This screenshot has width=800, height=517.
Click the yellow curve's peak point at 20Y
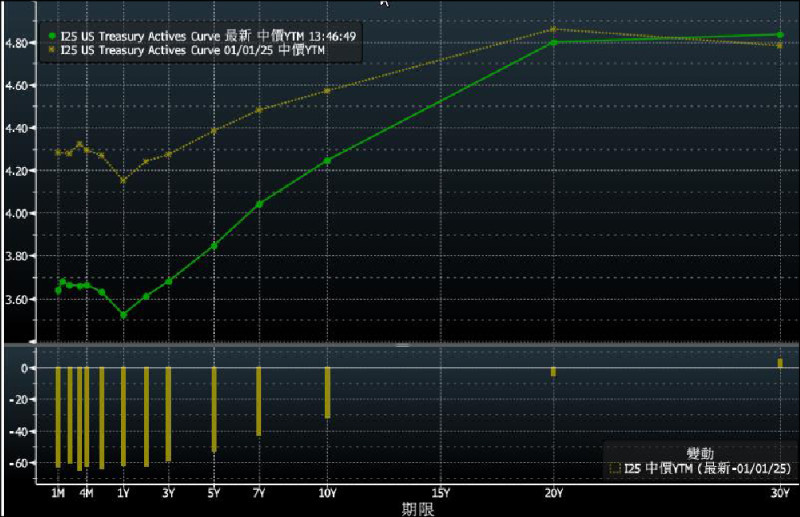(553, 29)
